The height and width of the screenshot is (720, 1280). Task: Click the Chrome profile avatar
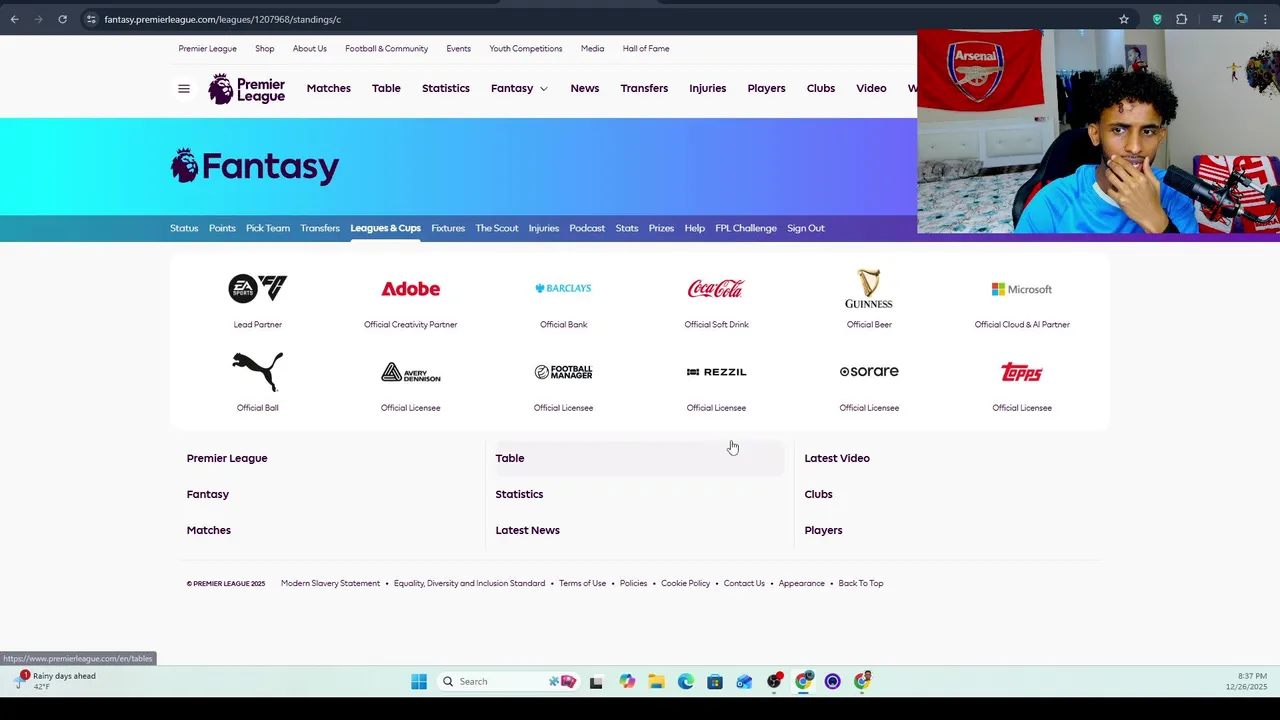1241,19
